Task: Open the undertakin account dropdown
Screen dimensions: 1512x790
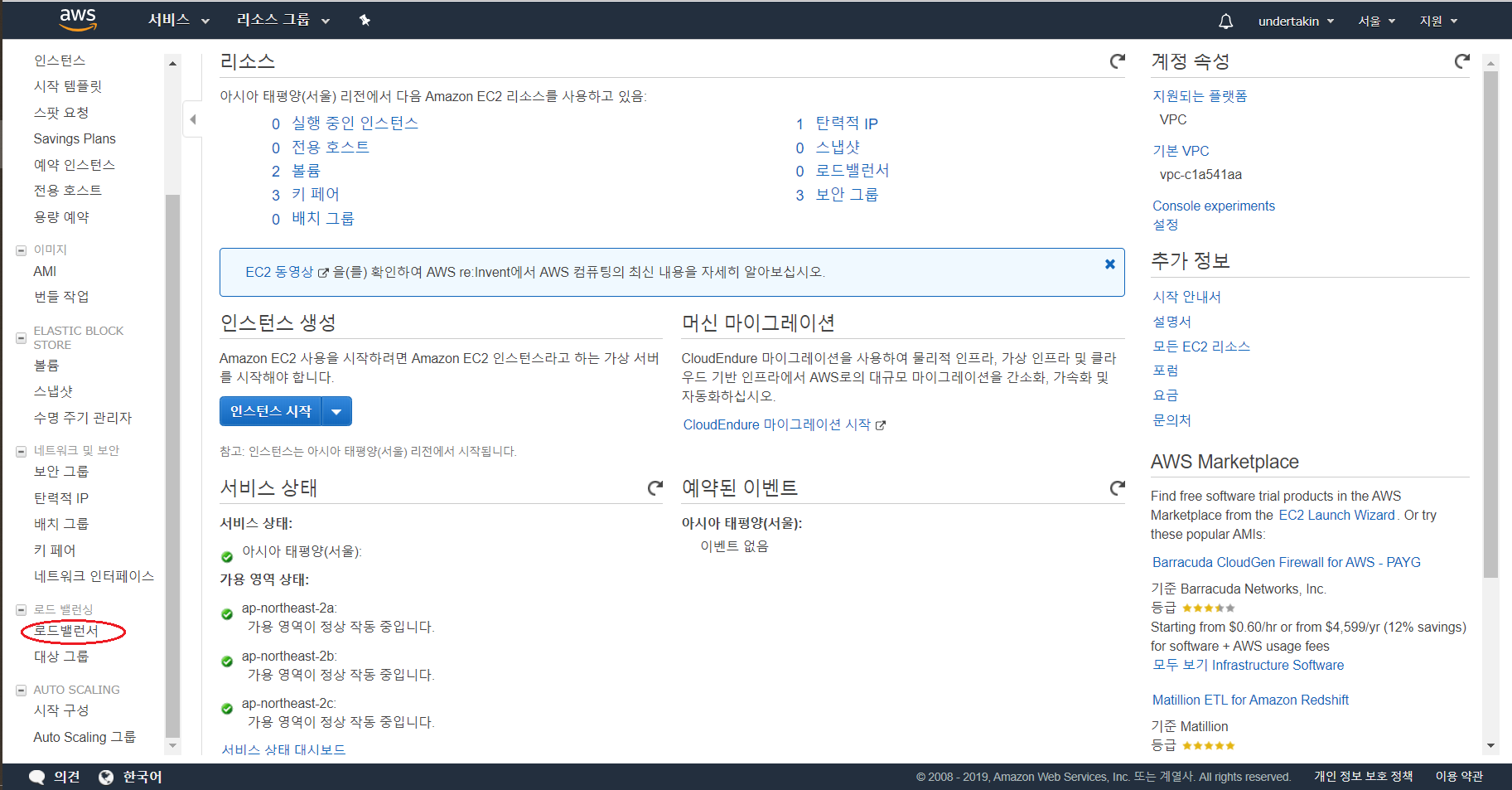Action: click(1296, 21)
